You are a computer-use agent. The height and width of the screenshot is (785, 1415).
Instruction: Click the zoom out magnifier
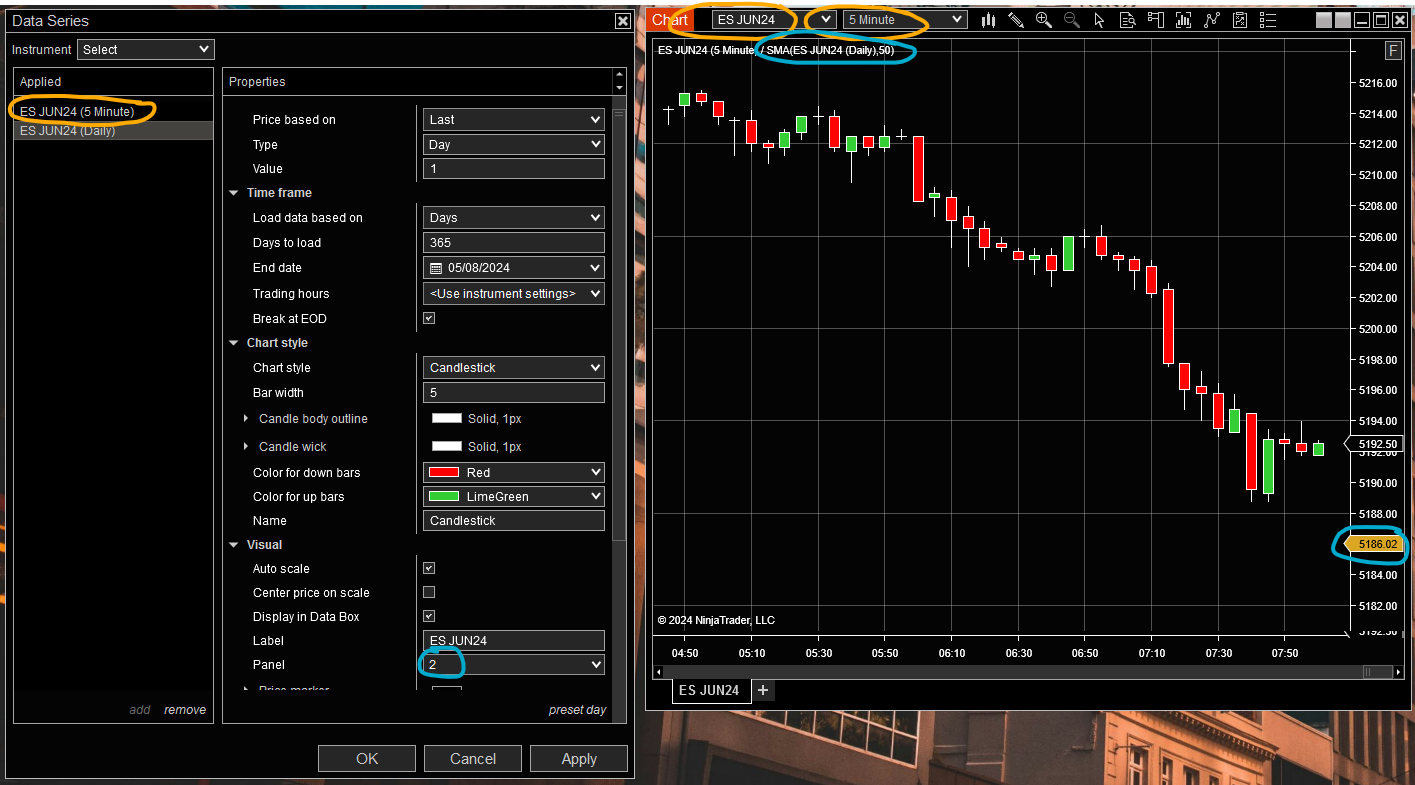[1072, 20]
